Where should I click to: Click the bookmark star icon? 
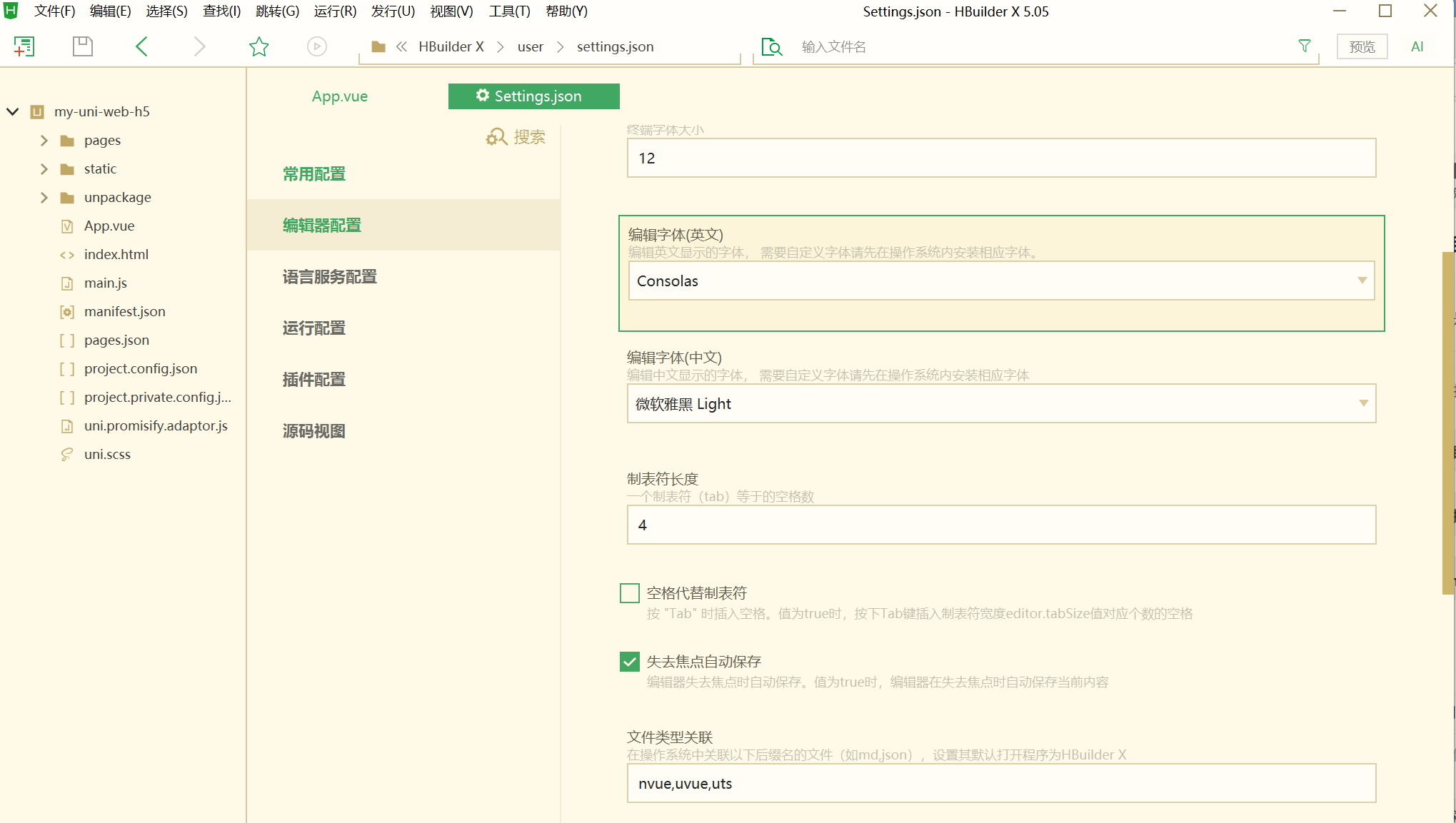(x=258, y=47)
